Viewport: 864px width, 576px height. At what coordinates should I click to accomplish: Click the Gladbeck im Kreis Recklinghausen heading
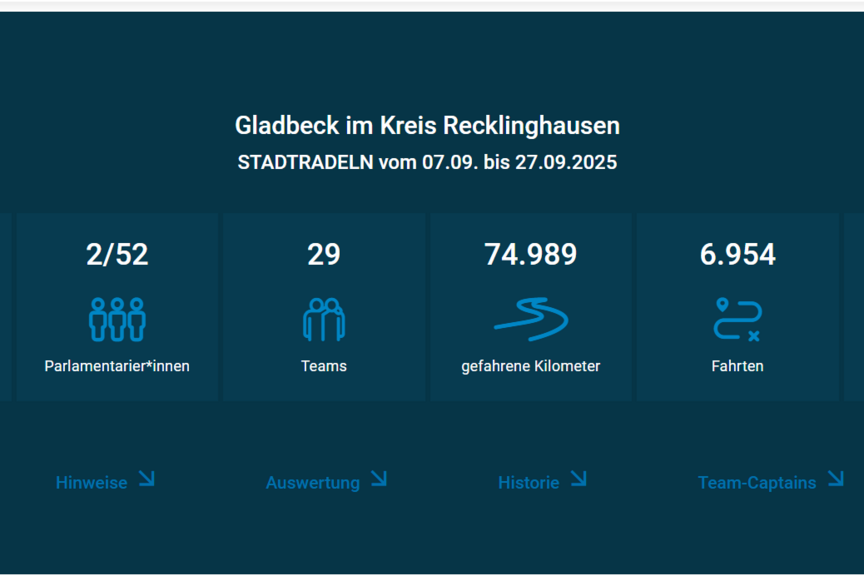coord(427,126)
